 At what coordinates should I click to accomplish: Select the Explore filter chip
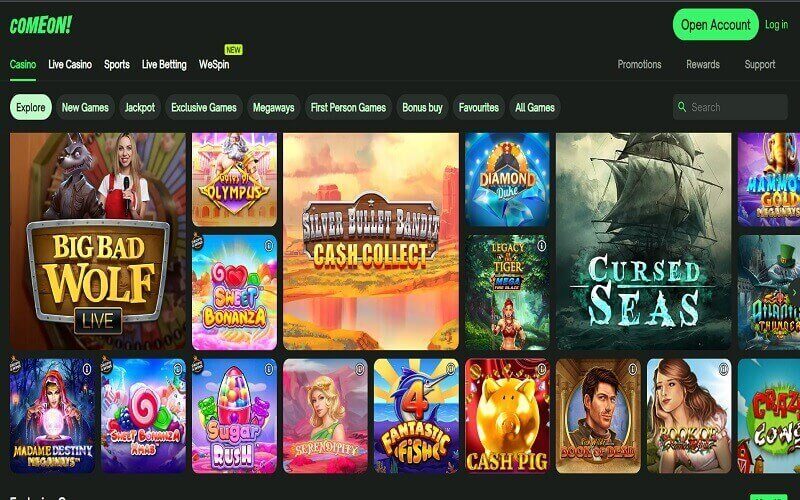(31, 107)
